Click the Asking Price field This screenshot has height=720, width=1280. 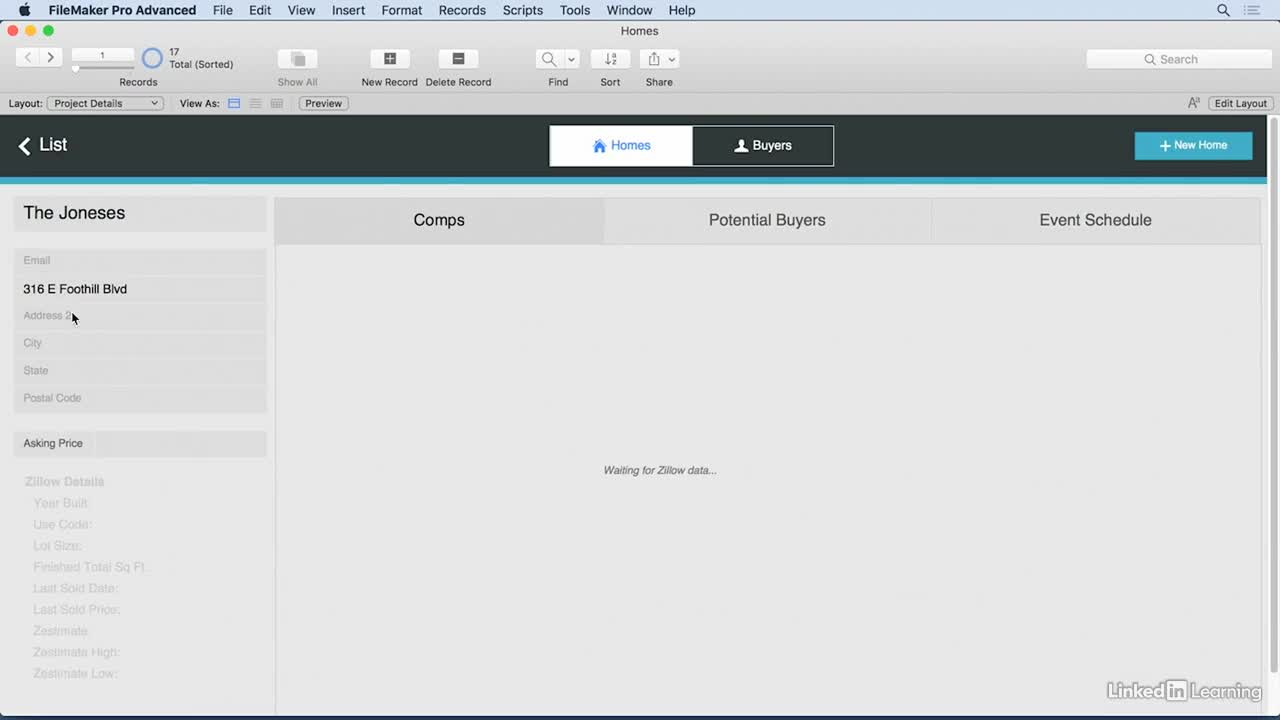coord(181,443)
